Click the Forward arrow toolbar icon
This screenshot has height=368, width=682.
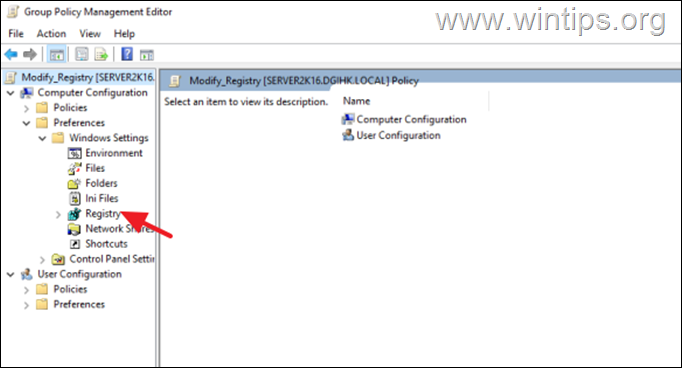tap(30, 55)
